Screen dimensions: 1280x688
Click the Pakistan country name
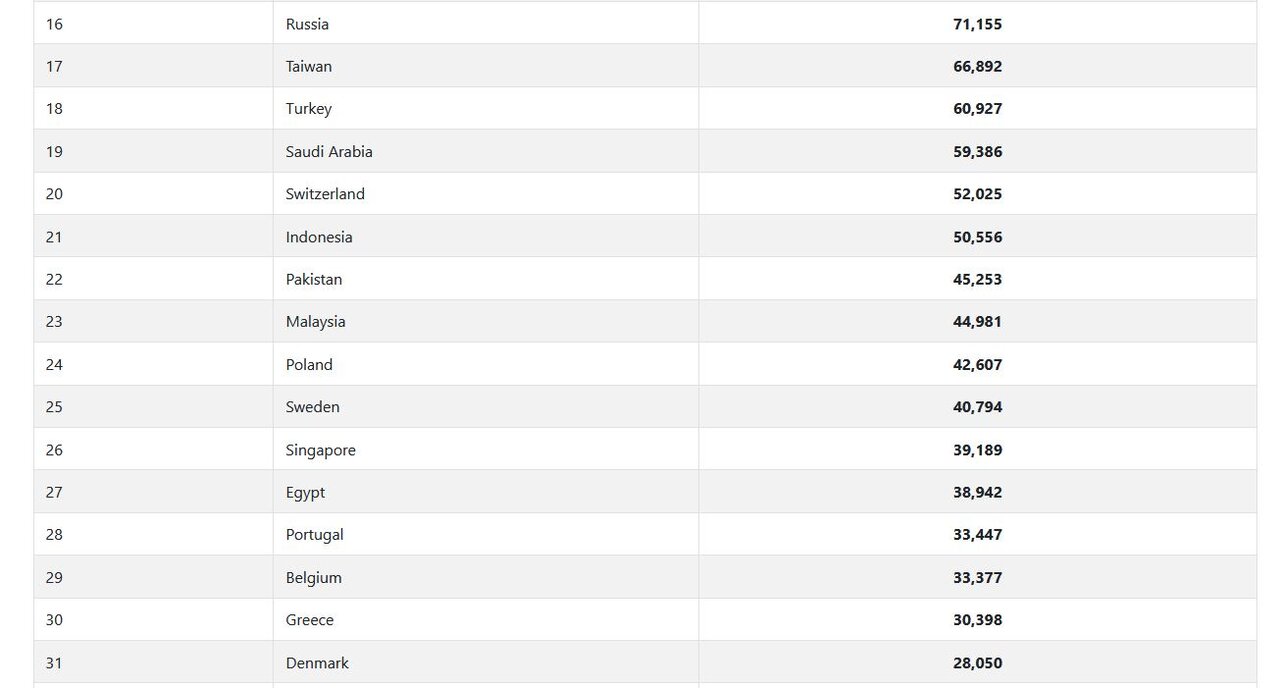pyautogui.click(x=314, y=279)
